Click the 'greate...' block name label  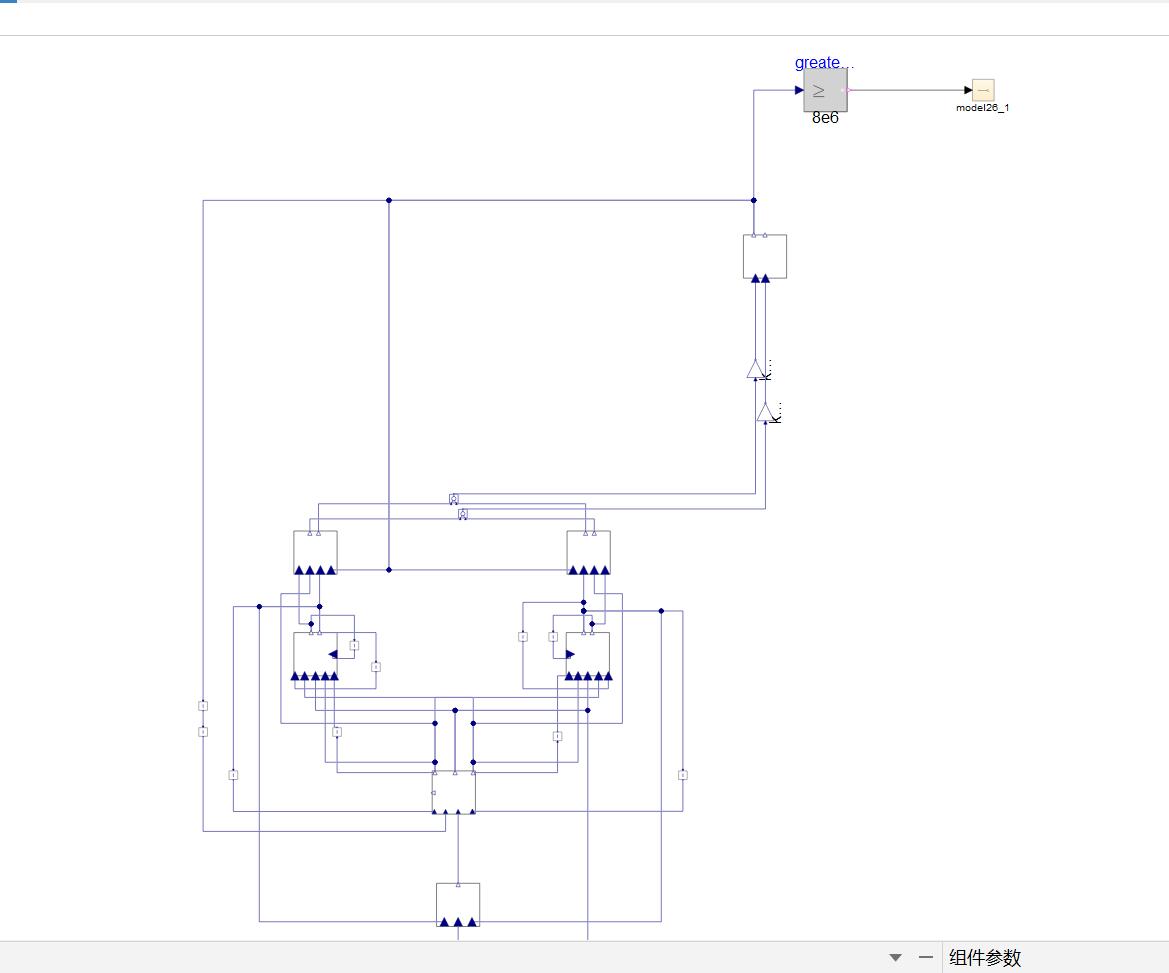pyautogui.click(x=824, y=62)
